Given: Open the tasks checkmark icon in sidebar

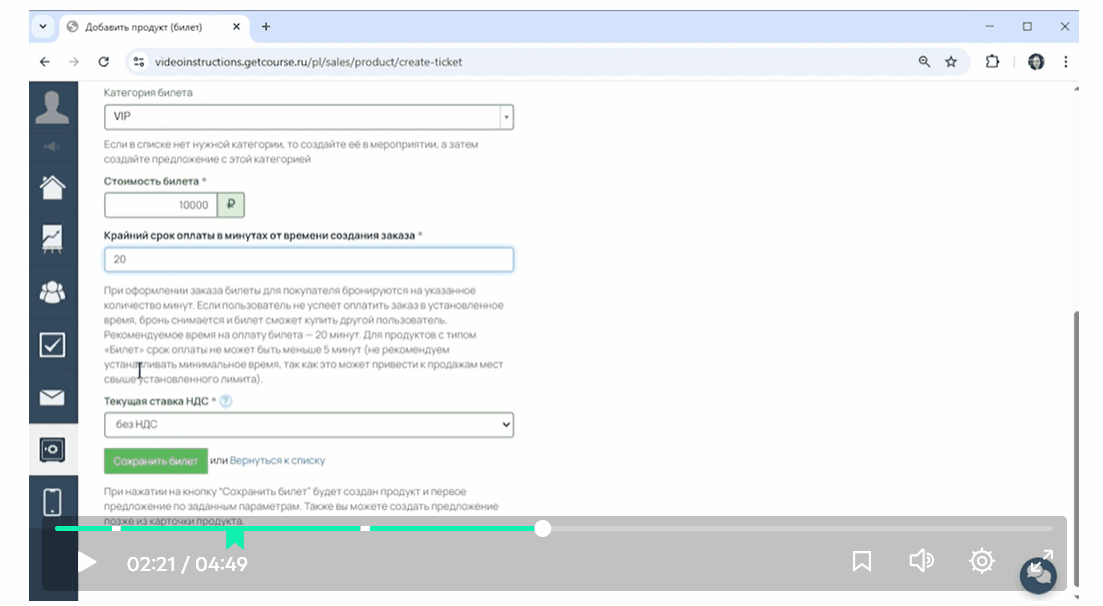Looking at the screenshot, I should pos(52,345).
